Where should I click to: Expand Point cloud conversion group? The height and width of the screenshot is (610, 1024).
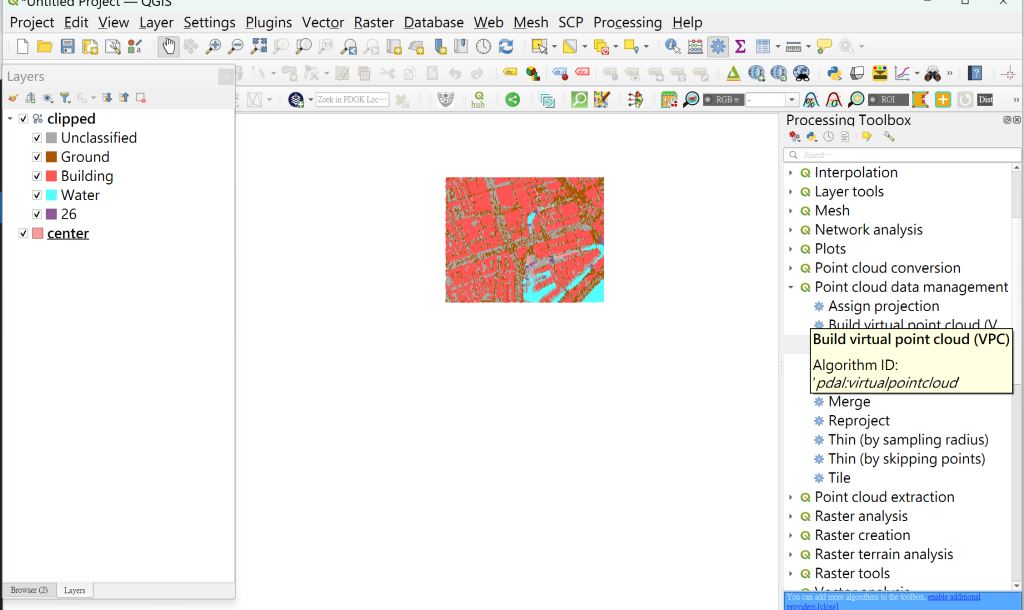coord(791,268)
